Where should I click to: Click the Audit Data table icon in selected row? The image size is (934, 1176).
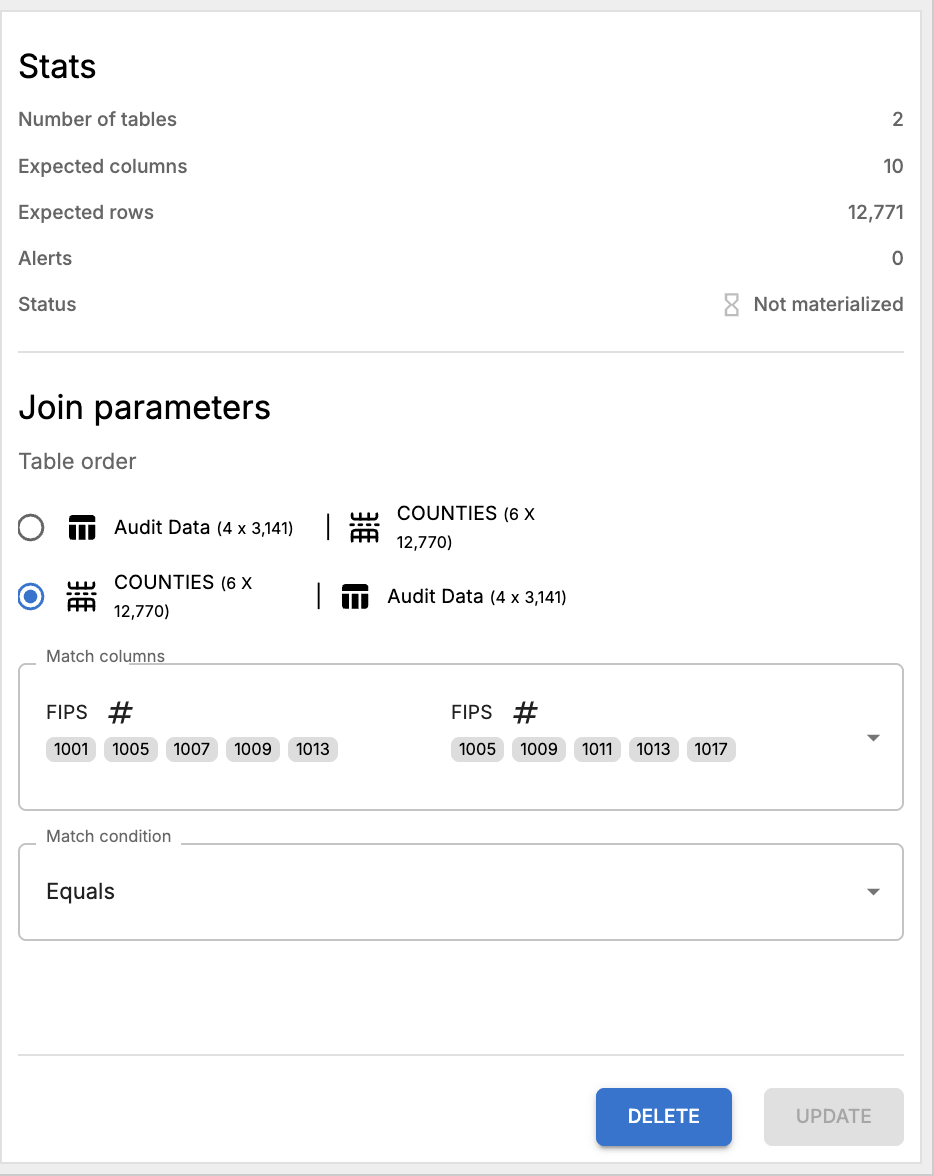(355, 597)
